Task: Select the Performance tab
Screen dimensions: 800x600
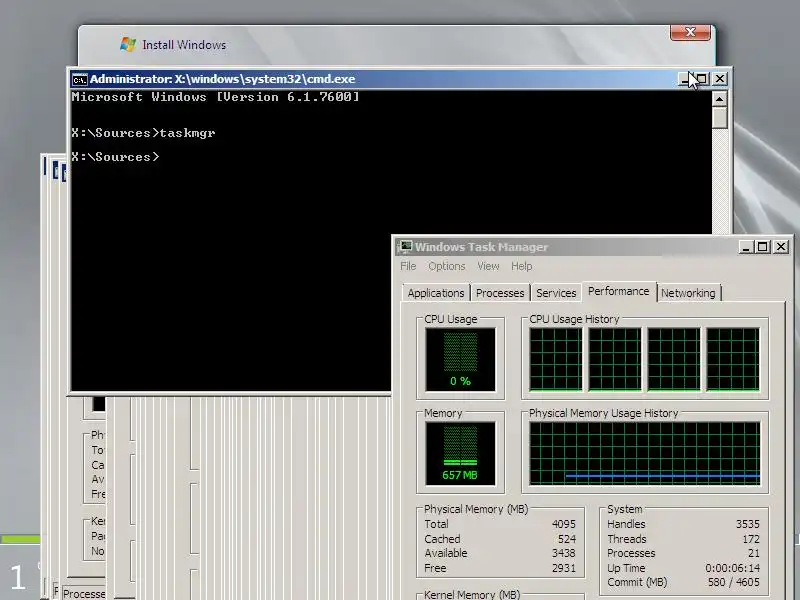Action: point(618,291)
